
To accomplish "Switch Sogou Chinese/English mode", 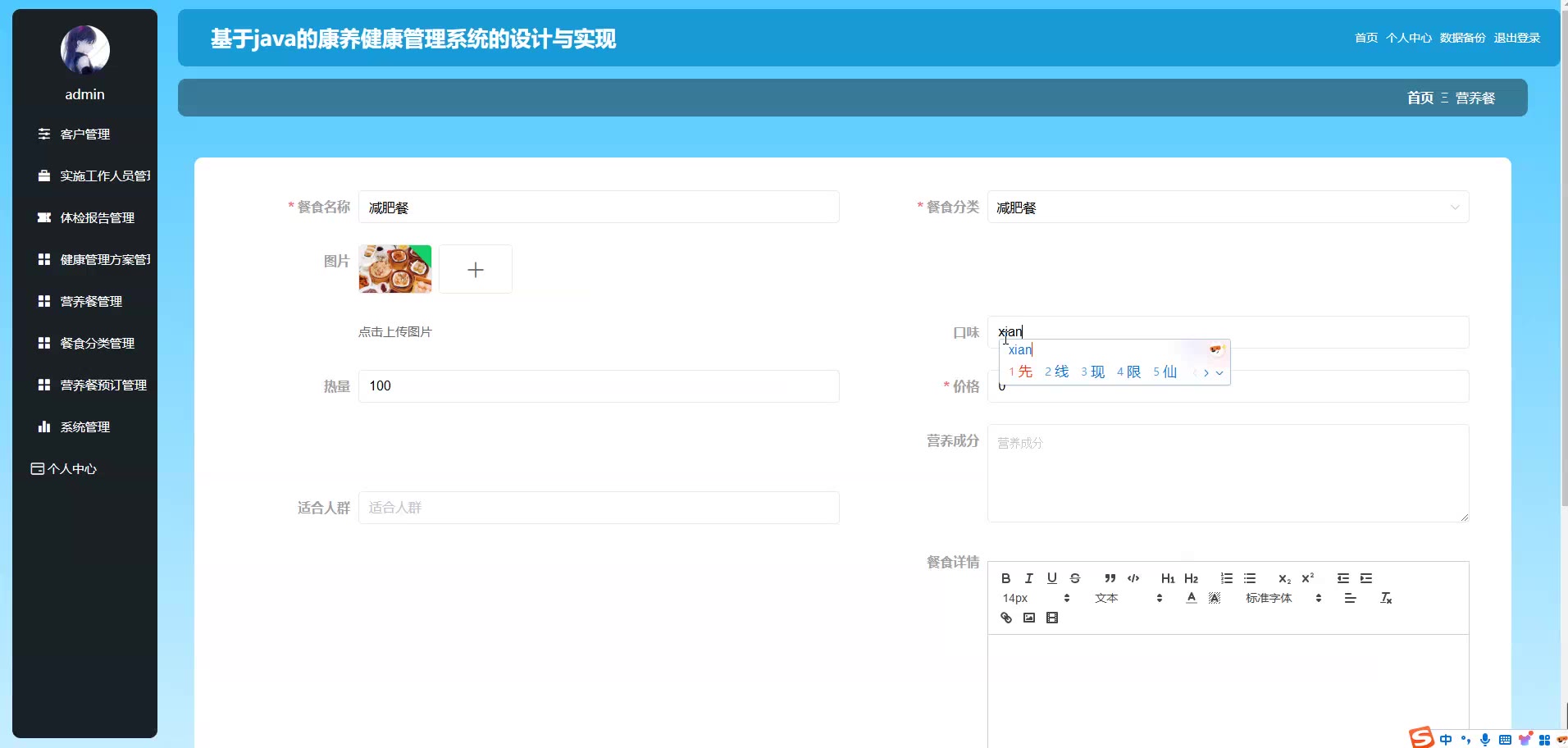I will (x=1446, y=739).
